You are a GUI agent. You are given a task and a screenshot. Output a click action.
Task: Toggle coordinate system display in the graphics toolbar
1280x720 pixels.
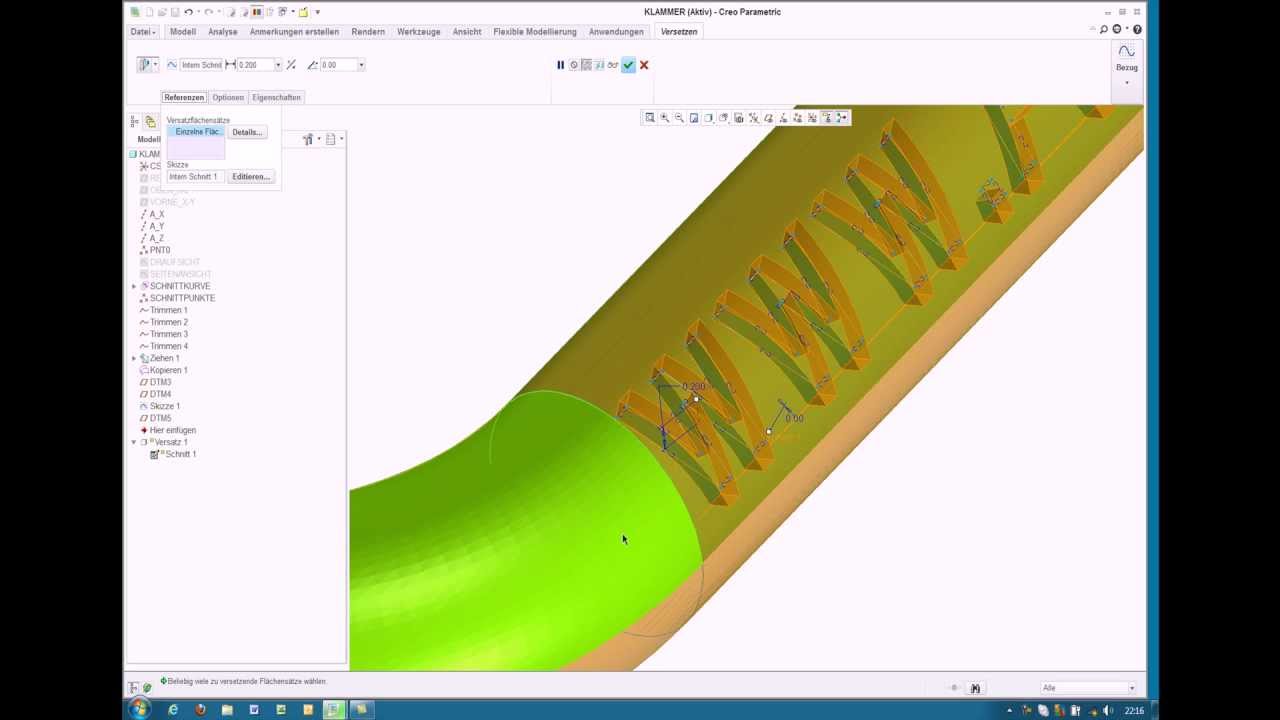[812, 118]
